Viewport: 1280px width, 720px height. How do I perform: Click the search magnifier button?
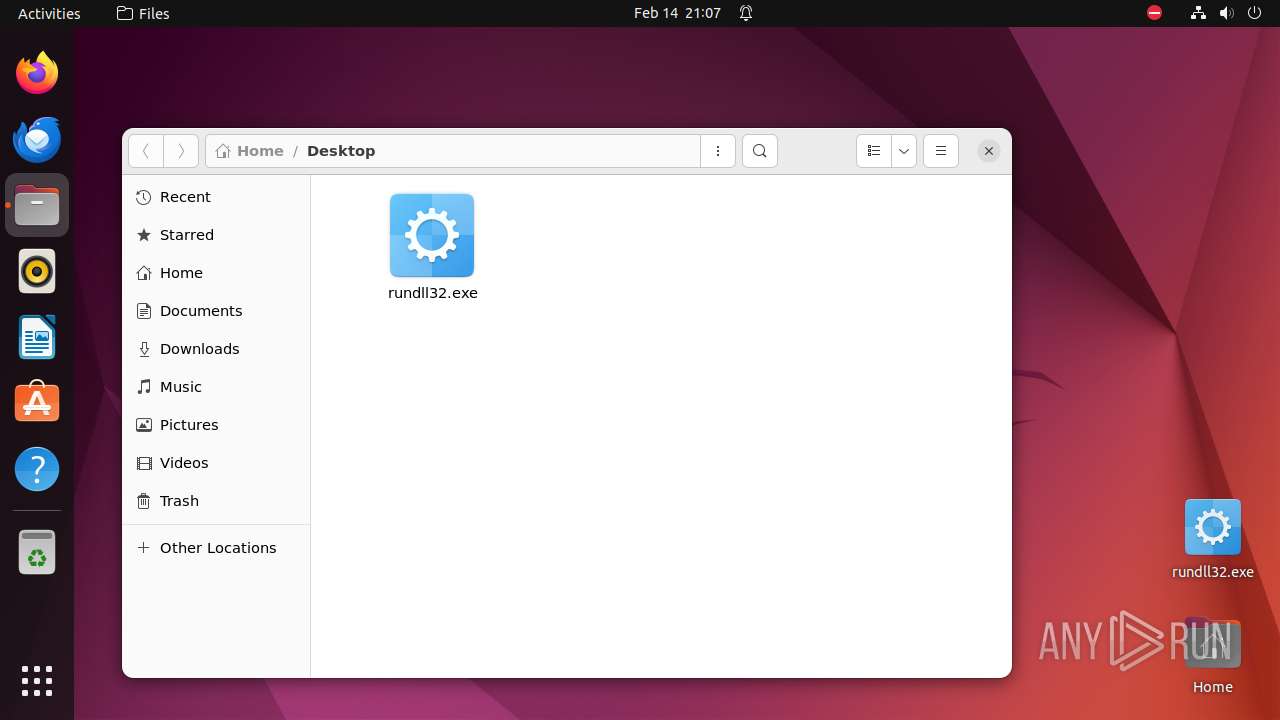click(760, 151)
